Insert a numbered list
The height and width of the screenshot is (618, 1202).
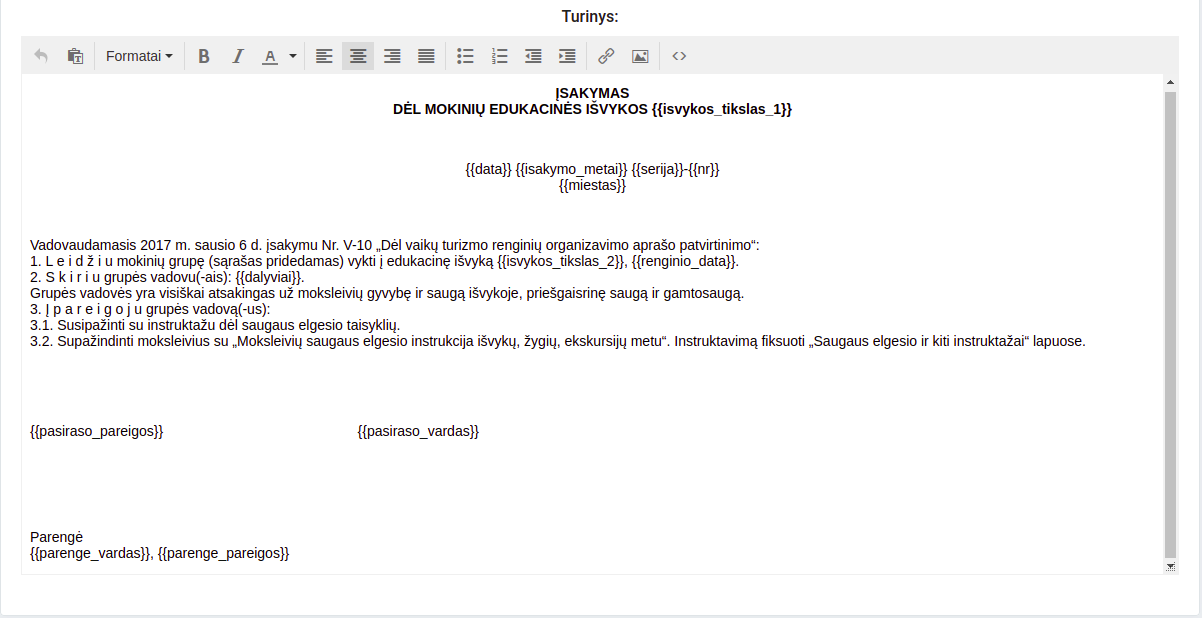tap(500, 56)
